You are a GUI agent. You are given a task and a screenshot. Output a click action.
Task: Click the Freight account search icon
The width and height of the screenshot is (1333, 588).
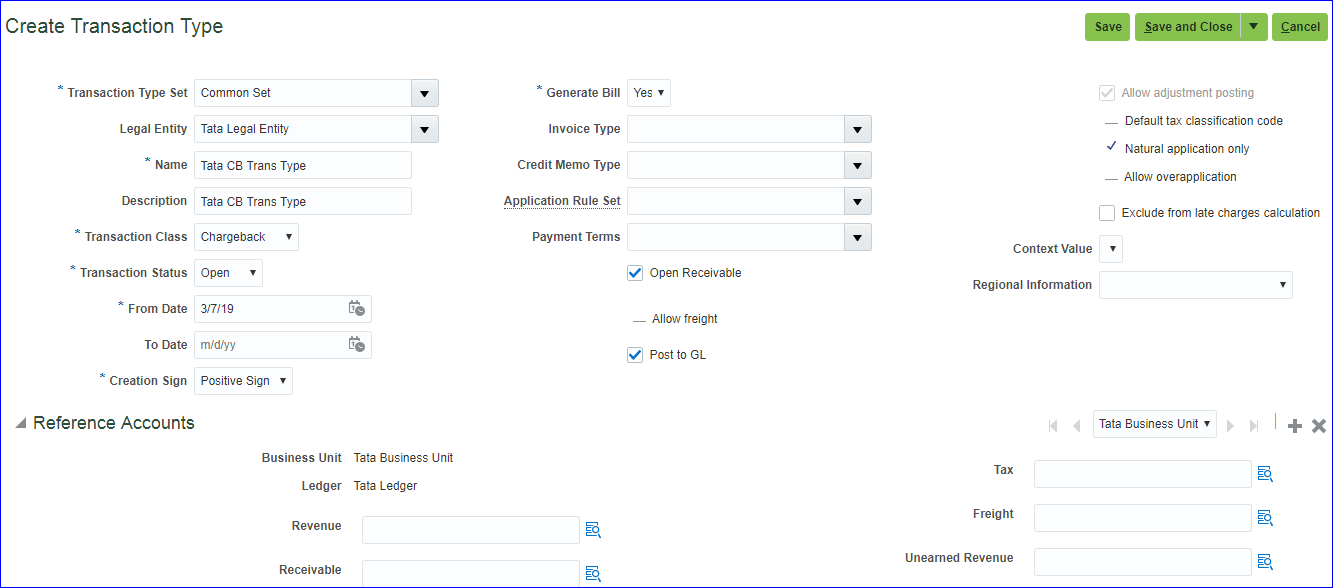point(1265,518)
